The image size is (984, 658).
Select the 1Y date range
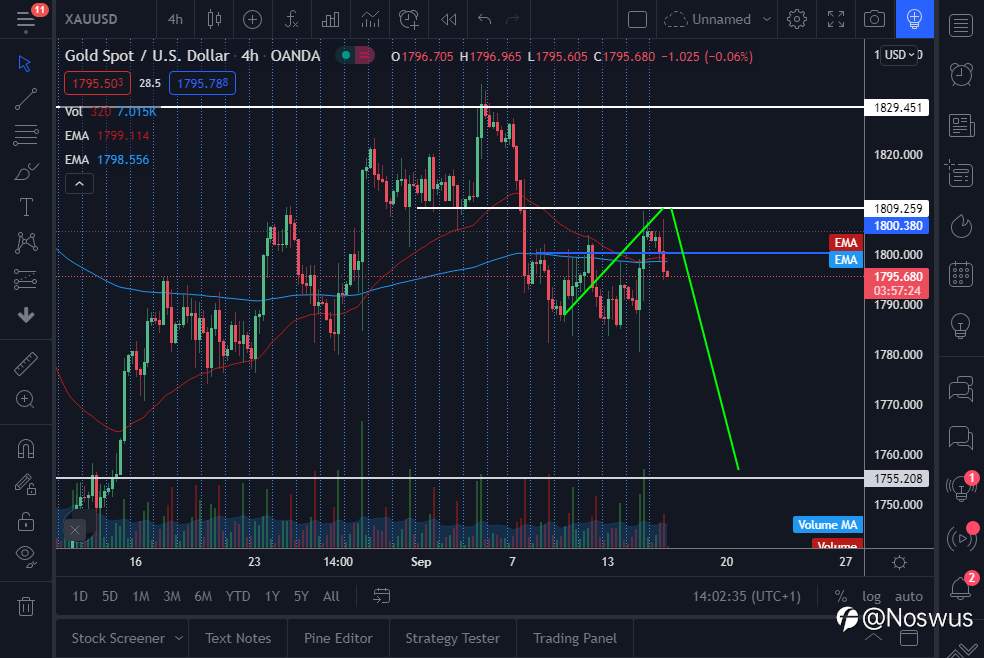272,596
